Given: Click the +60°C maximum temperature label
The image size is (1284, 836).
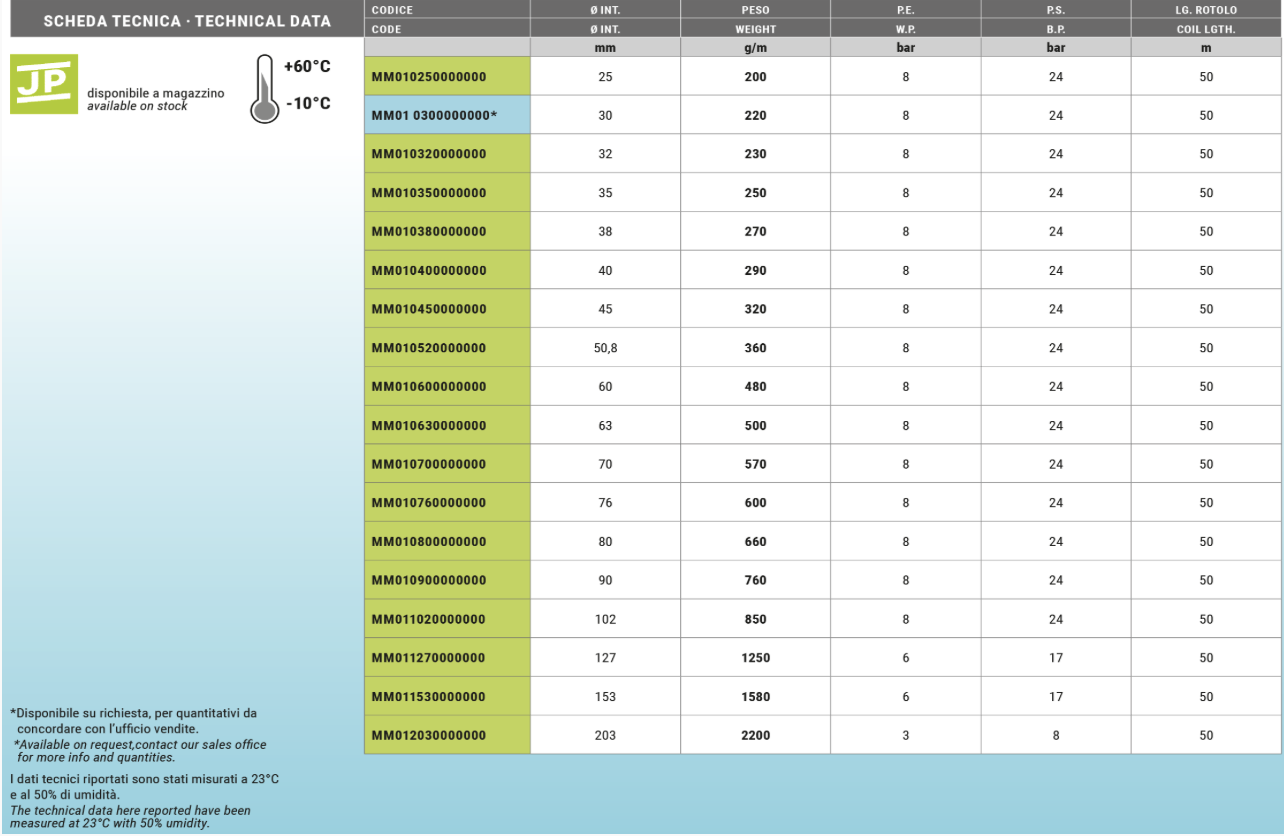Looking at the screenshot, I should (307, 67).
